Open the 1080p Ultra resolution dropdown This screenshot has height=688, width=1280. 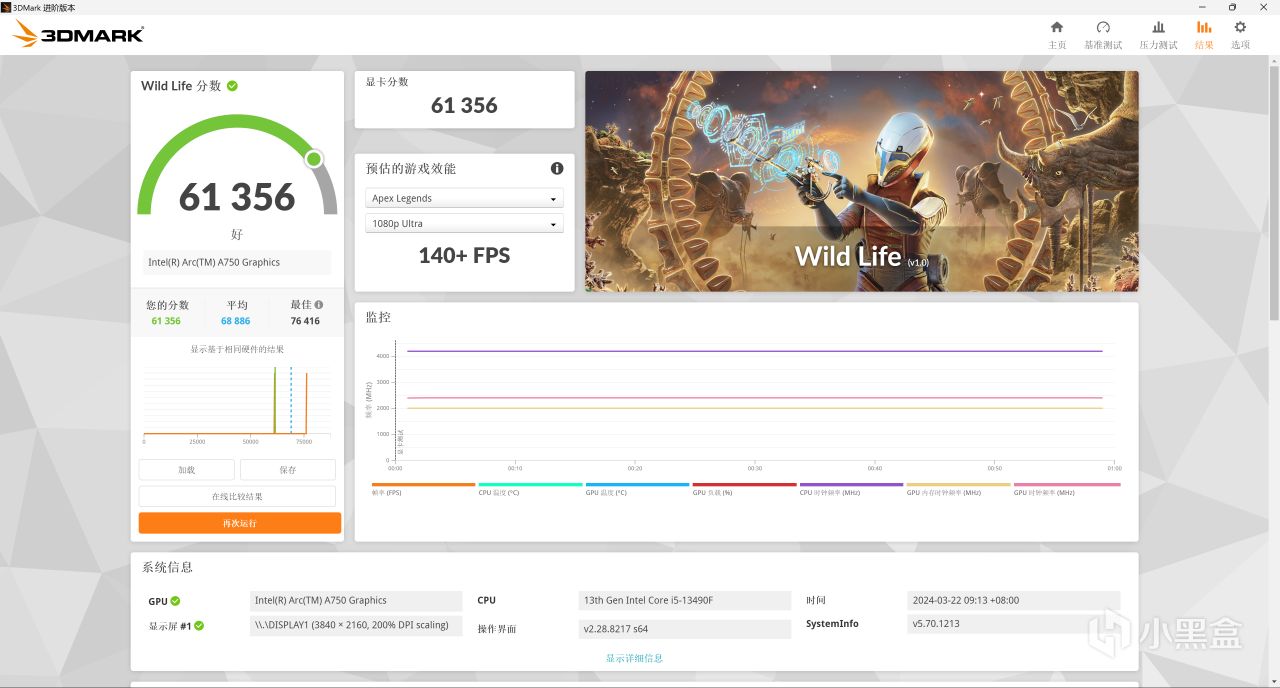click(x=464, y=223)
